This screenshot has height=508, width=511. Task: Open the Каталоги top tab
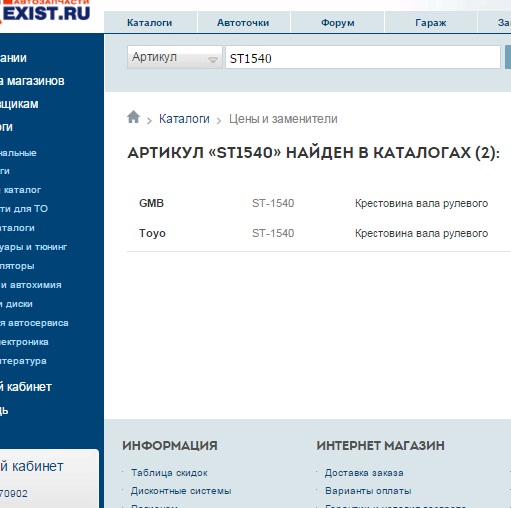(x=150, y=23)
